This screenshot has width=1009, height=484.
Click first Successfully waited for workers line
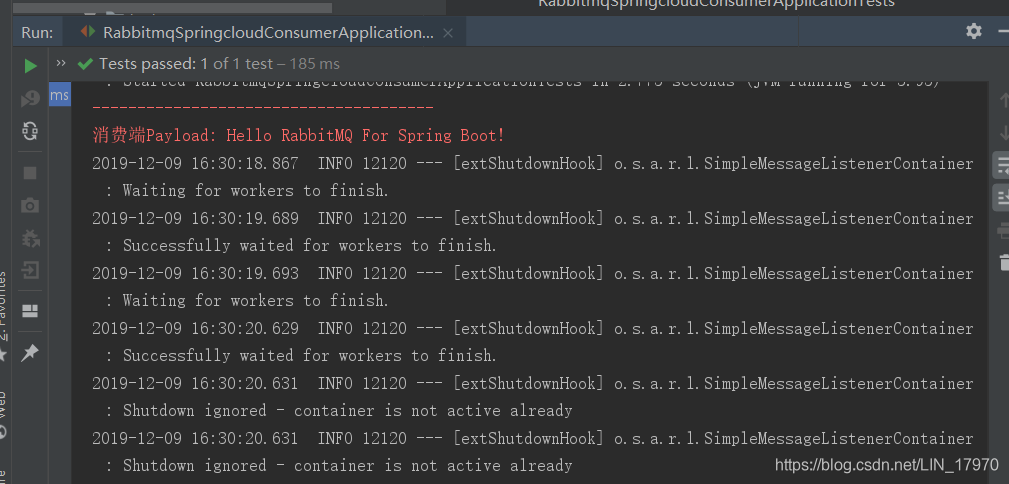pos(302,246)
